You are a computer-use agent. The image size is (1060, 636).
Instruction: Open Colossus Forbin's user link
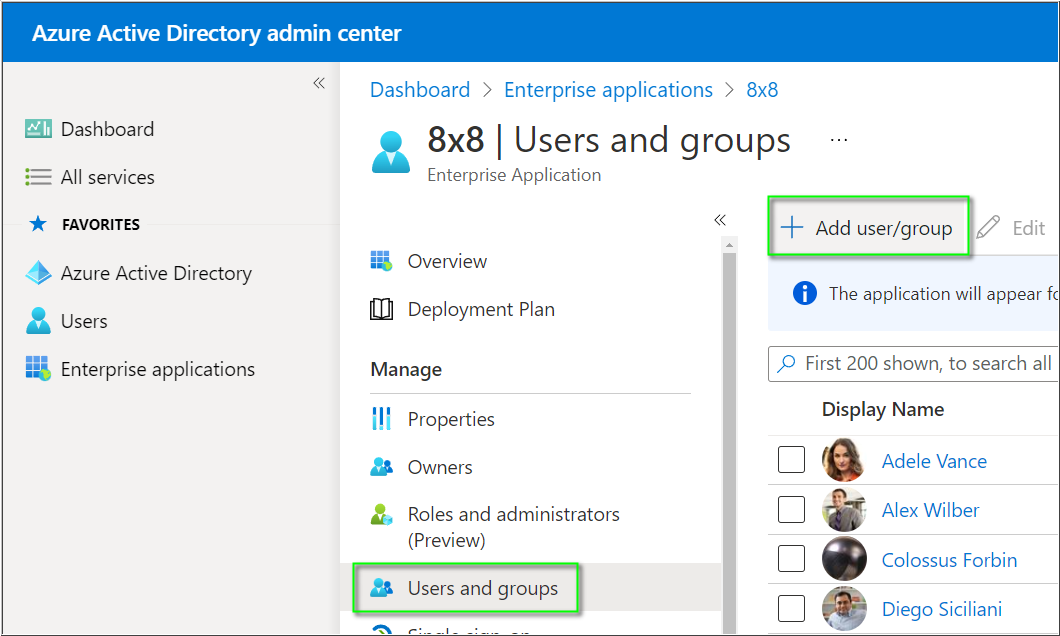[949, 560]
